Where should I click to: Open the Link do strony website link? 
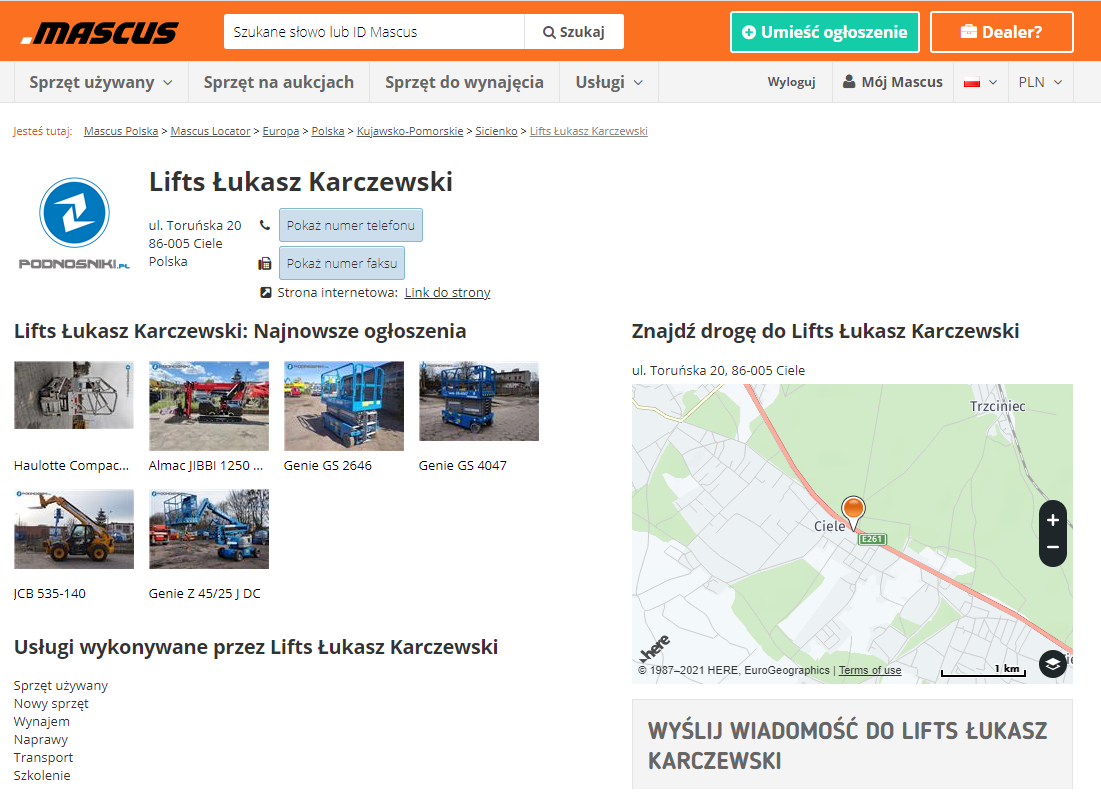[x=447, y=293]
